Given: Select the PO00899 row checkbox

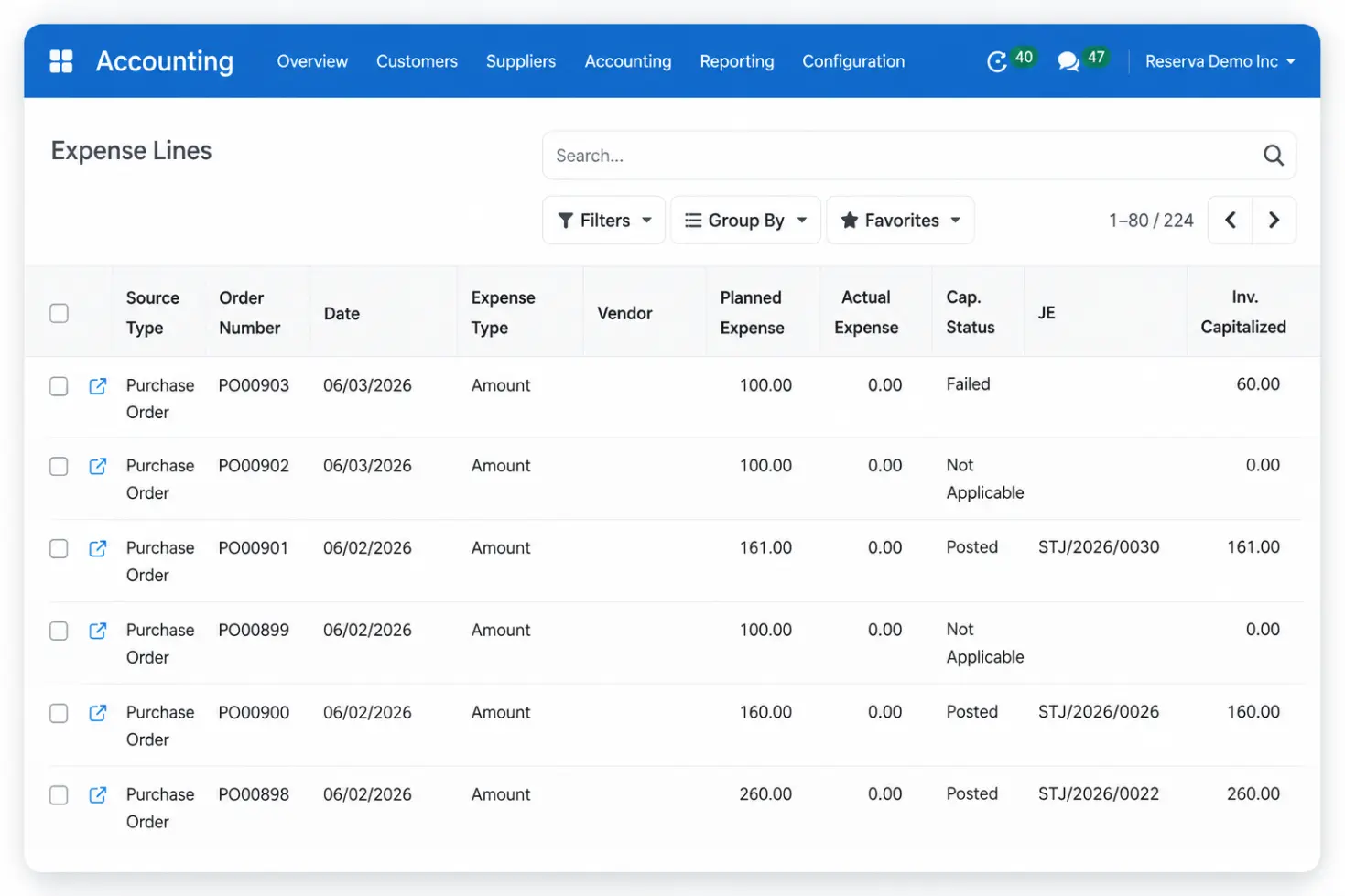Looking at the screenshot, I should [x=59, y=632].
